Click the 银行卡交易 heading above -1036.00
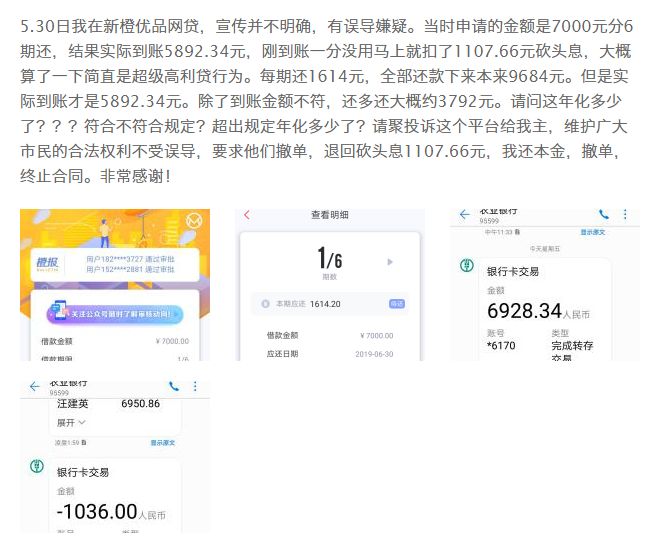 [x=83, y=472]
